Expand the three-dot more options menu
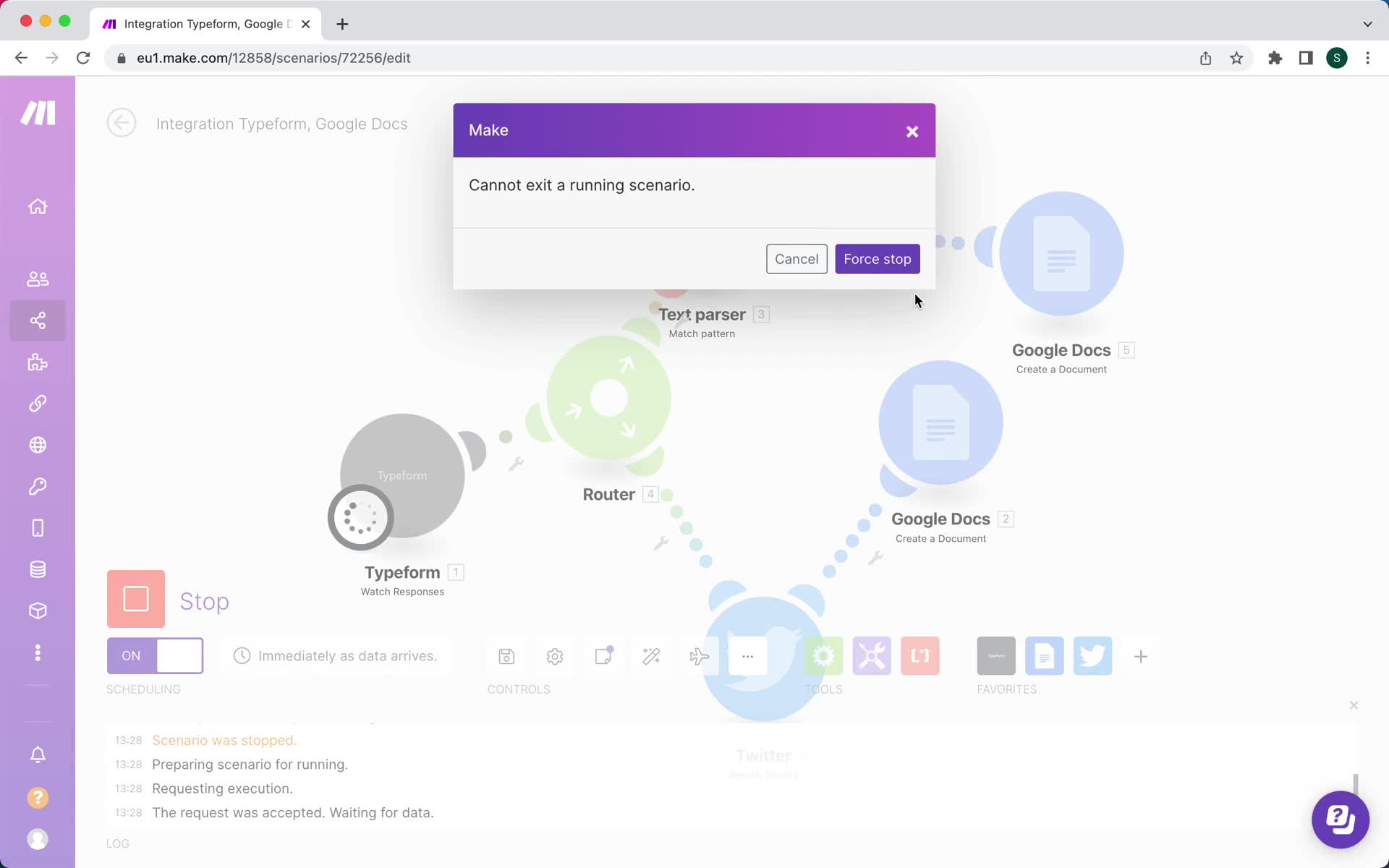 [747, 656]
